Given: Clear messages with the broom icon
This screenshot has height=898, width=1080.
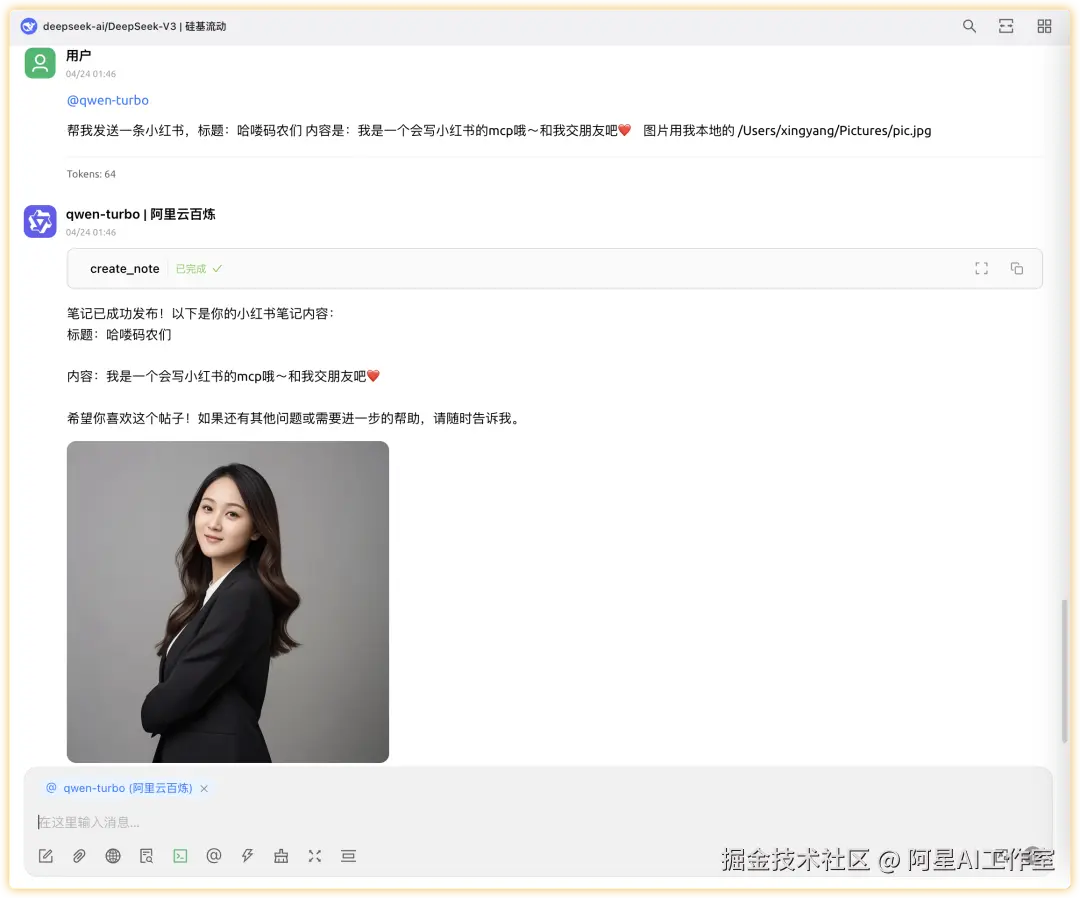Looking at the screenshot, I should point(280,856).
